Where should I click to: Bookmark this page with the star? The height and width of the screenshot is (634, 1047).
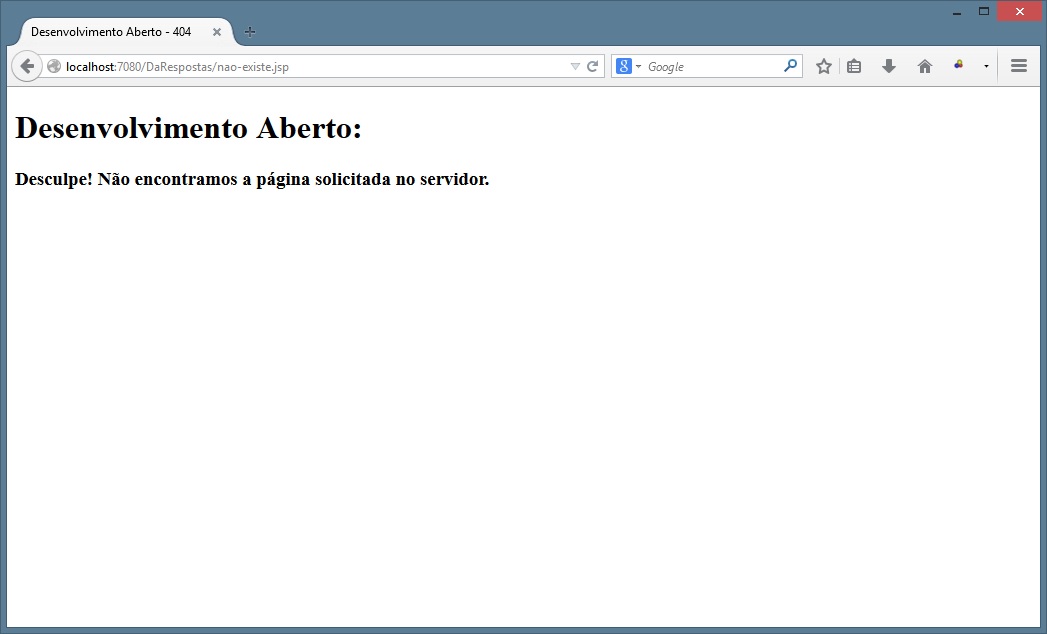[823, 67]
